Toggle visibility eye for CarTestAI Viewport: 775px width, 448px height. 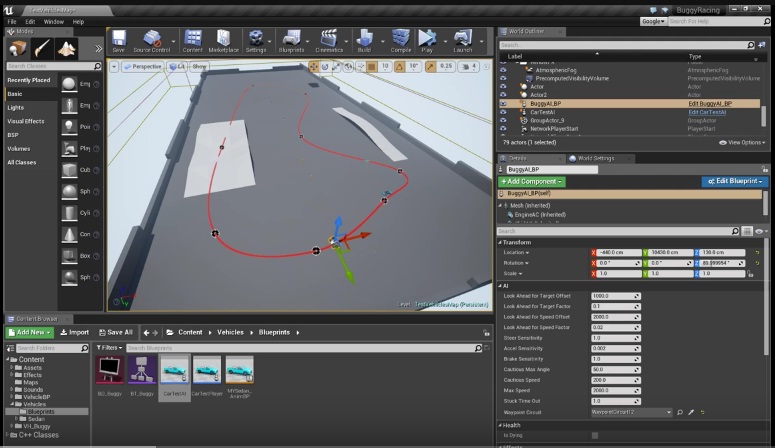coord(503,112)
